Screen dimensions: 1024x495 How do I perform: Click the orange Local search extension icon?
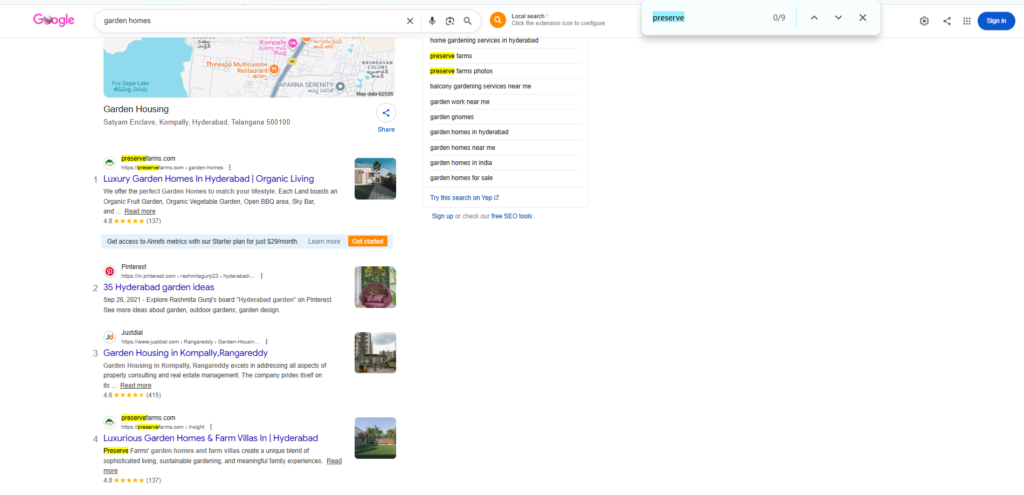497,20
